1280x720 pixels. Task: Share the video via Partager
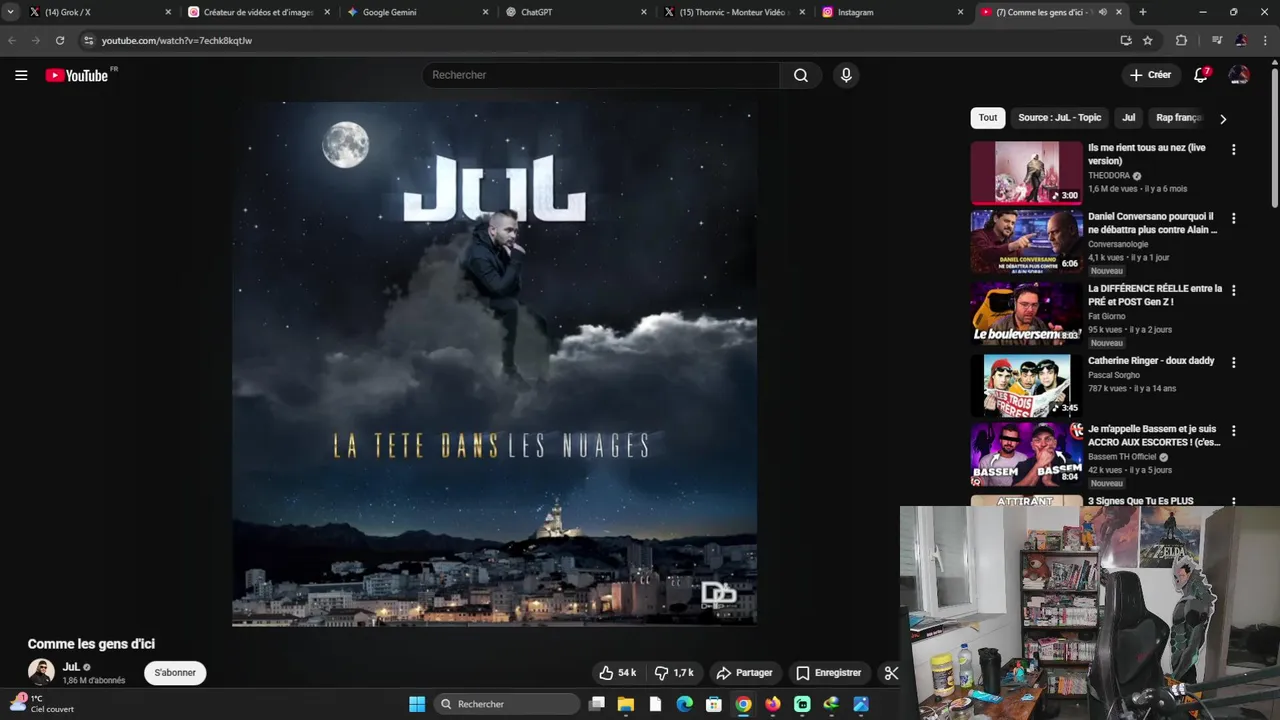pyautogui.click(x=745, y=673)
